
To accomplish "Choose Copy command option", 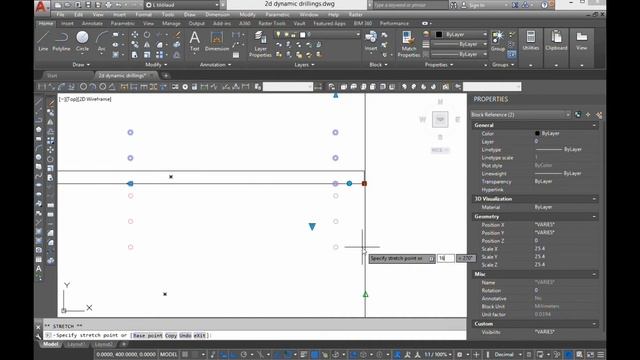I will click(171, 336).
